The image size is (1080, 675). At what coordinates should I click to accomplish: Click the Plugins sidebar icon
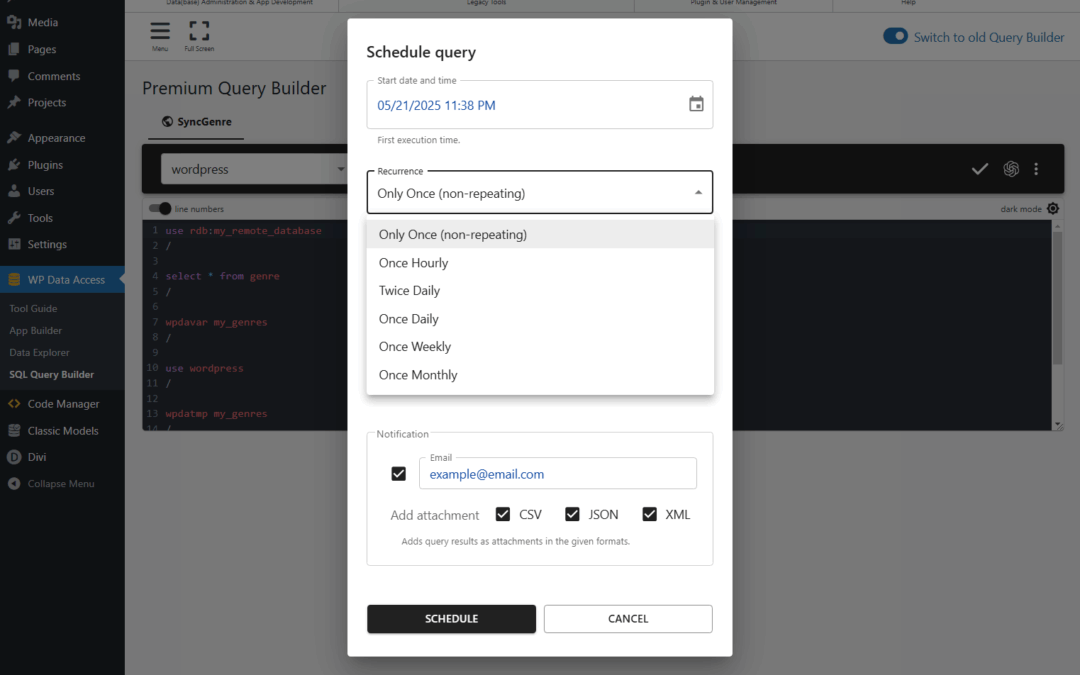coord(14,165)
